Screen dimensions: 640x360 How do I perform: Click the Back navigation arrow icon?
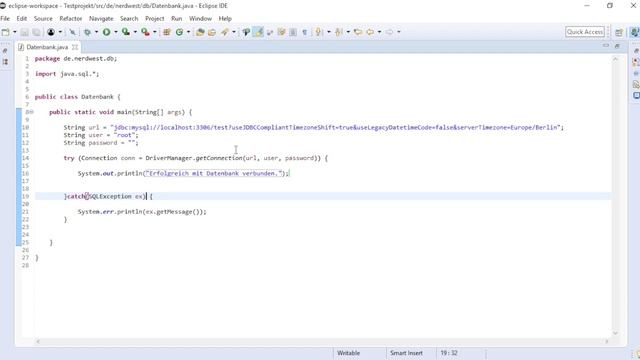[370, 32]
